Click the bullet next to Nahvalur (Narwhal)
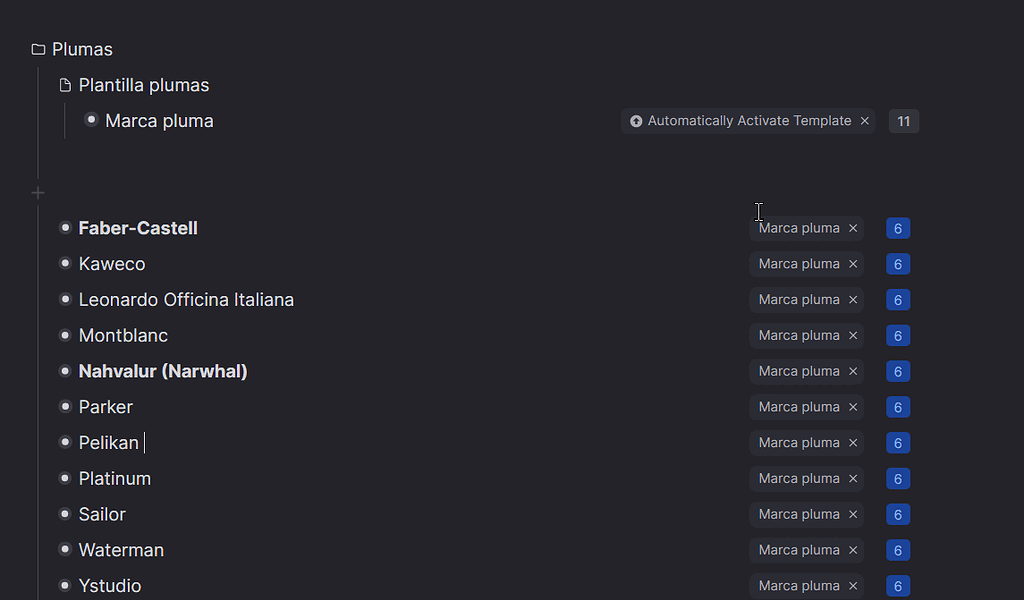This screenshot has width=1024, height=600. tap(65, 371)
